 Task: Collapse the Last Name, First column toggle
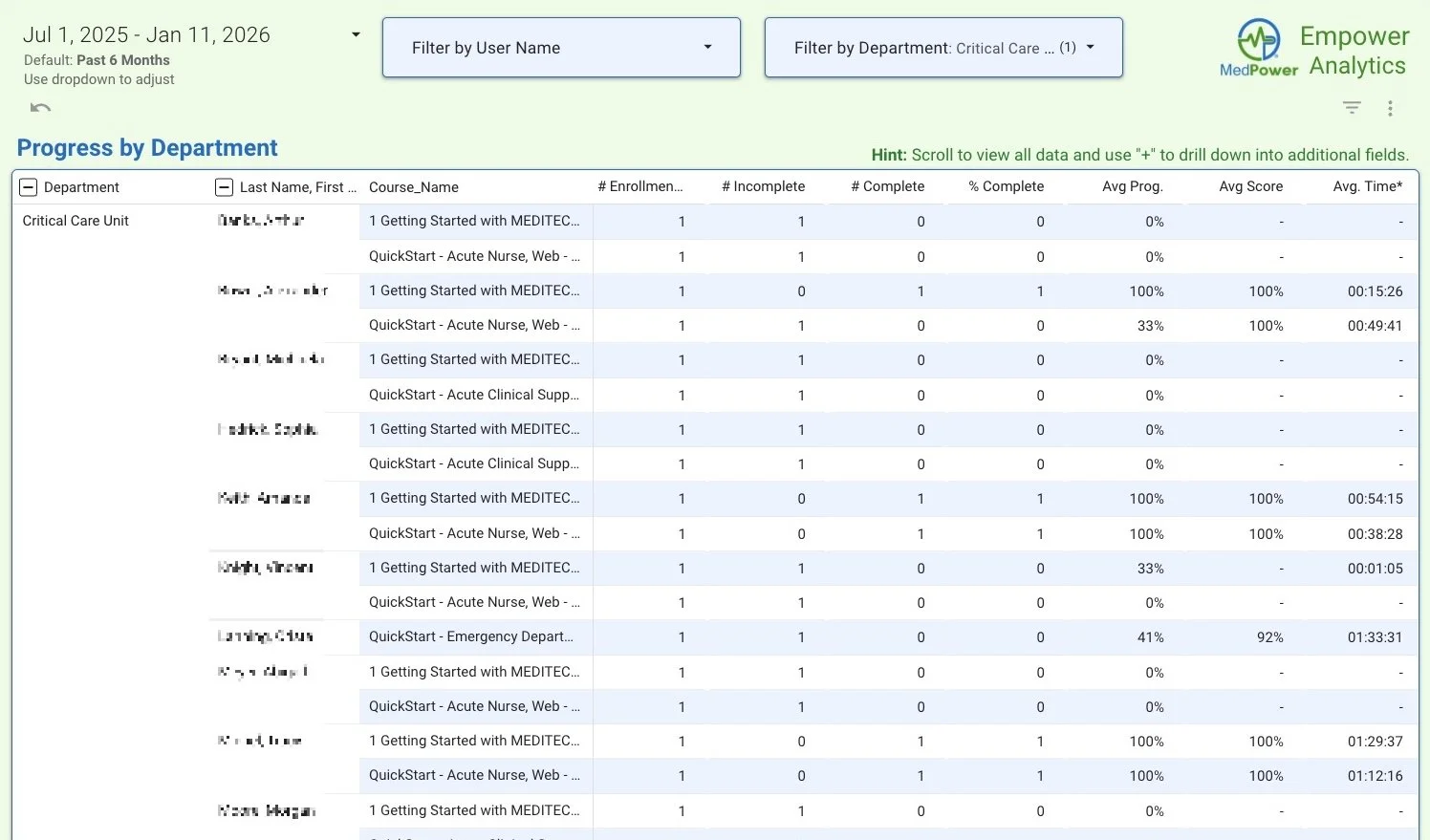coord(224,187)
